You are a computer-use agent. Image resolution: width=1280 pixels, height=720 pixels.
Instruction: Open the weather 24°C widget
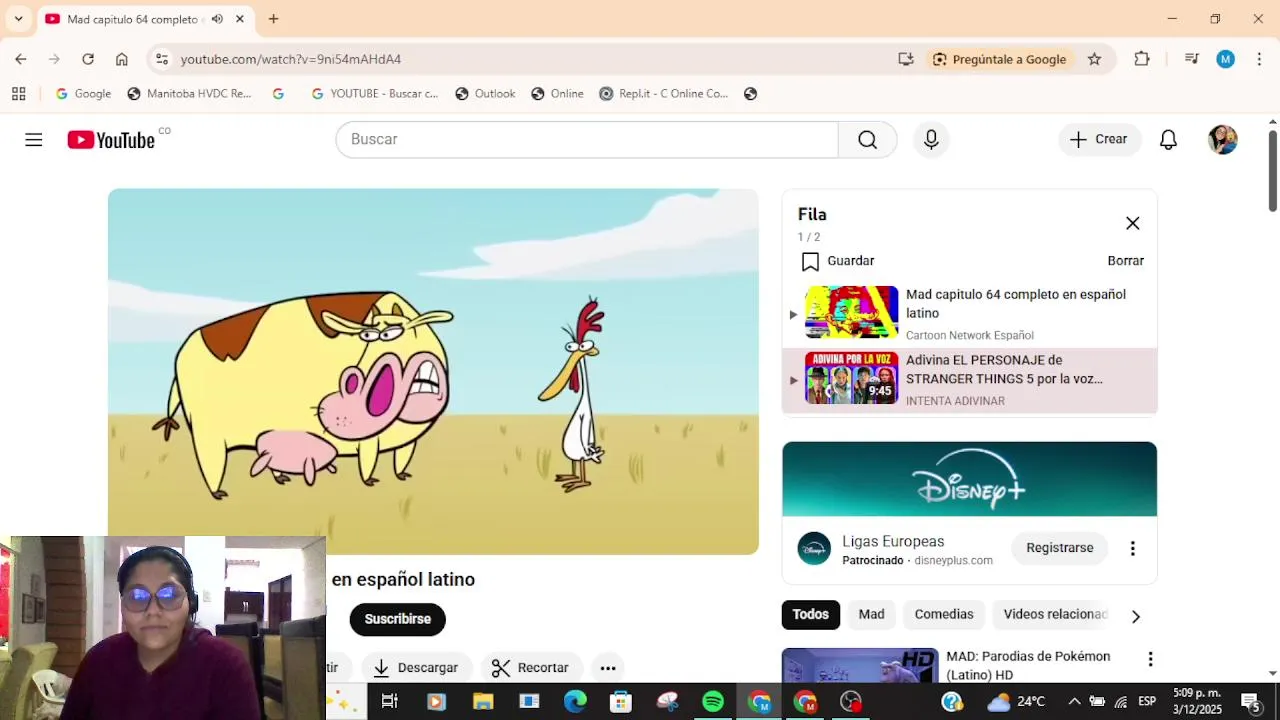(1016, 702)
